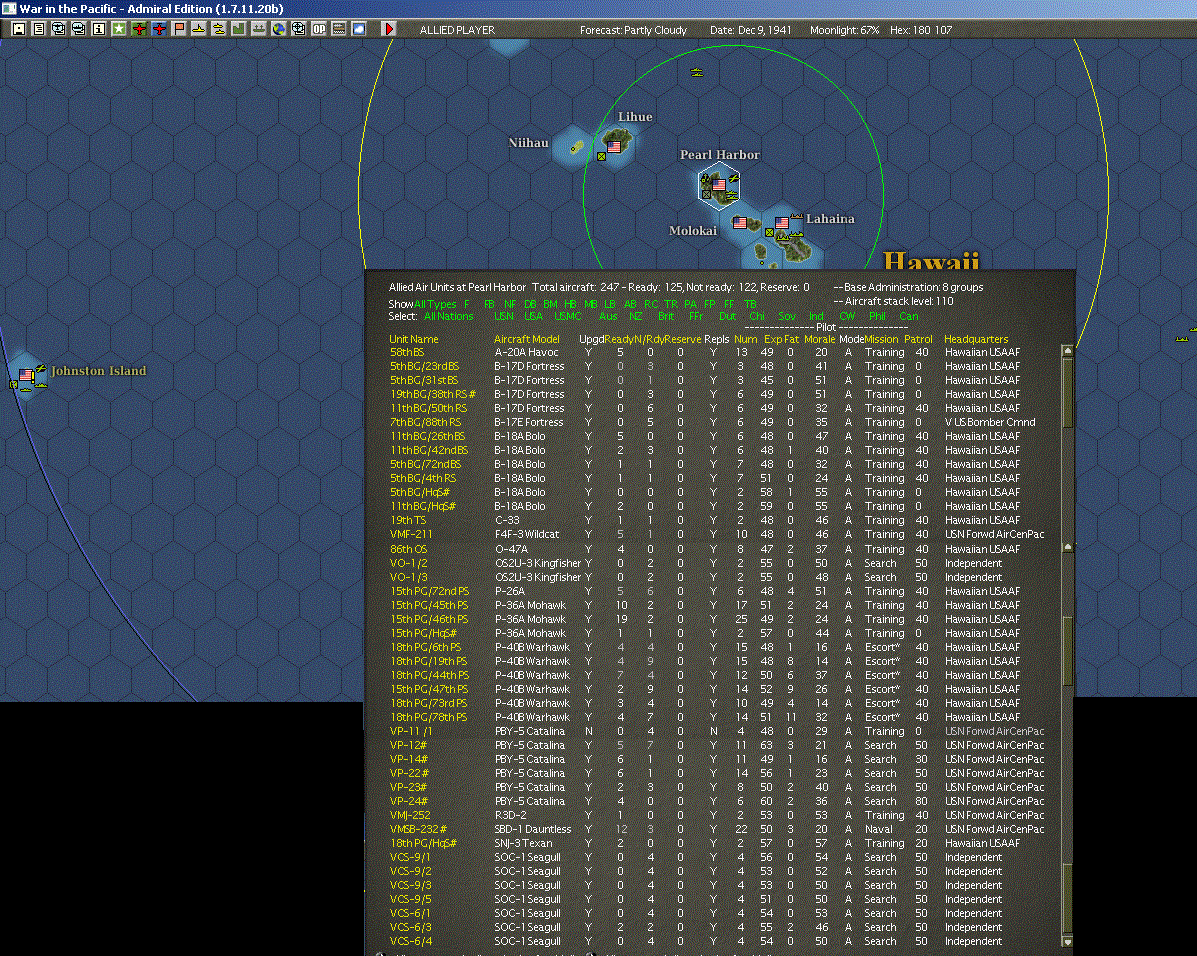Click red plane on blue background icon

159,29
